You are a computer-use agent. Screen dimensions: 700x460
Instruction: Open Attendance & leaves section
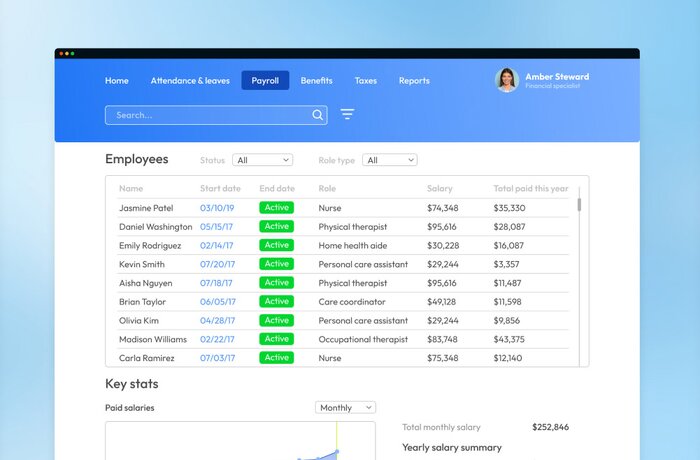tap(190, 81)
